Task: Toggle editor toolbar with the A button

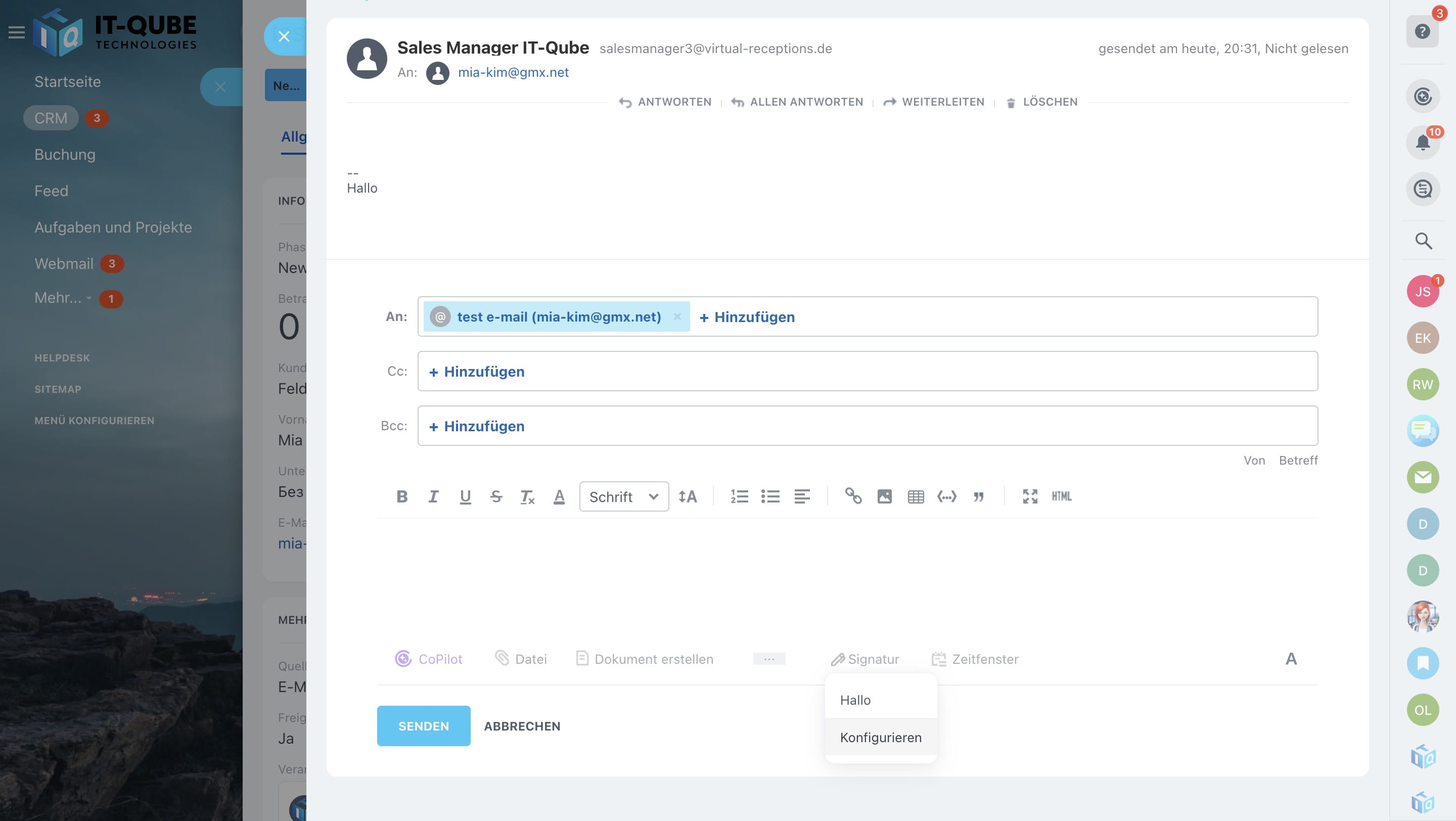Action: pos(1291,659)
